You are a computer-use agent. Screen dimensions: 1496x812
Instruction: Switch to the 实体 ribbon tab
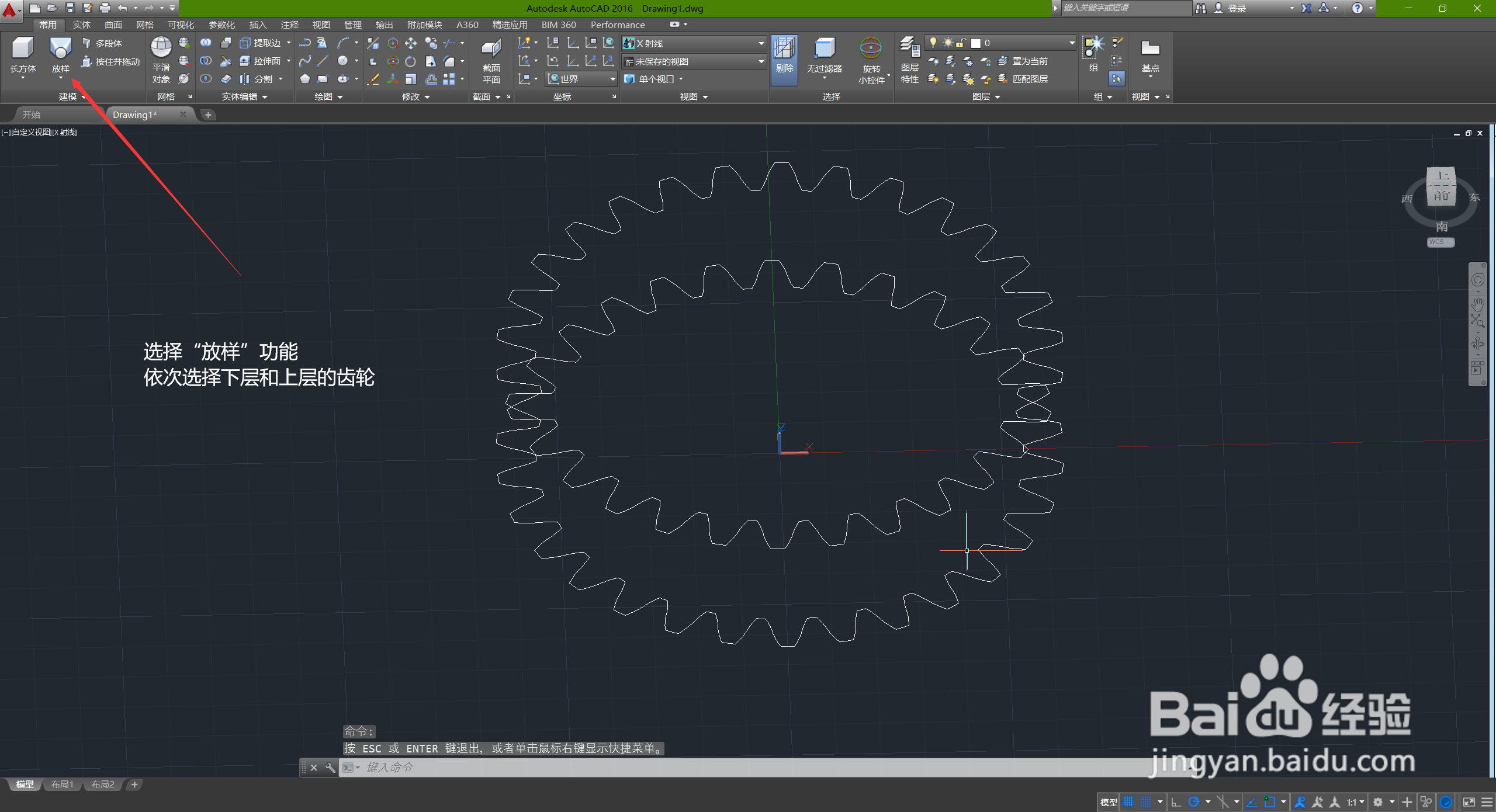click(81, 25)
